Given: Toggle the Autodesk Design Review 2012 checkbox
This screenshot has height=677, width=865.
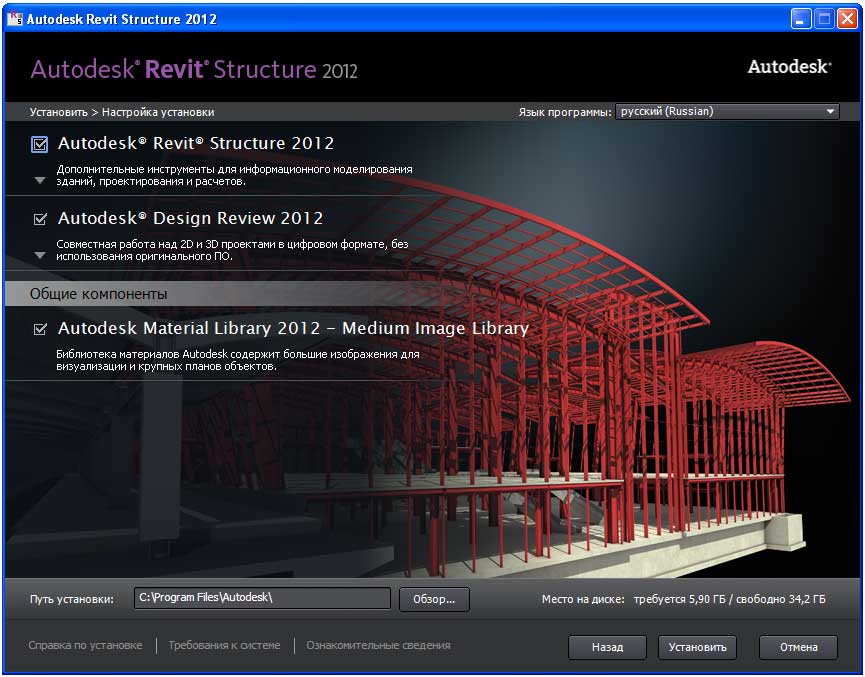Looking at the screenshot, I should [40, 219].
